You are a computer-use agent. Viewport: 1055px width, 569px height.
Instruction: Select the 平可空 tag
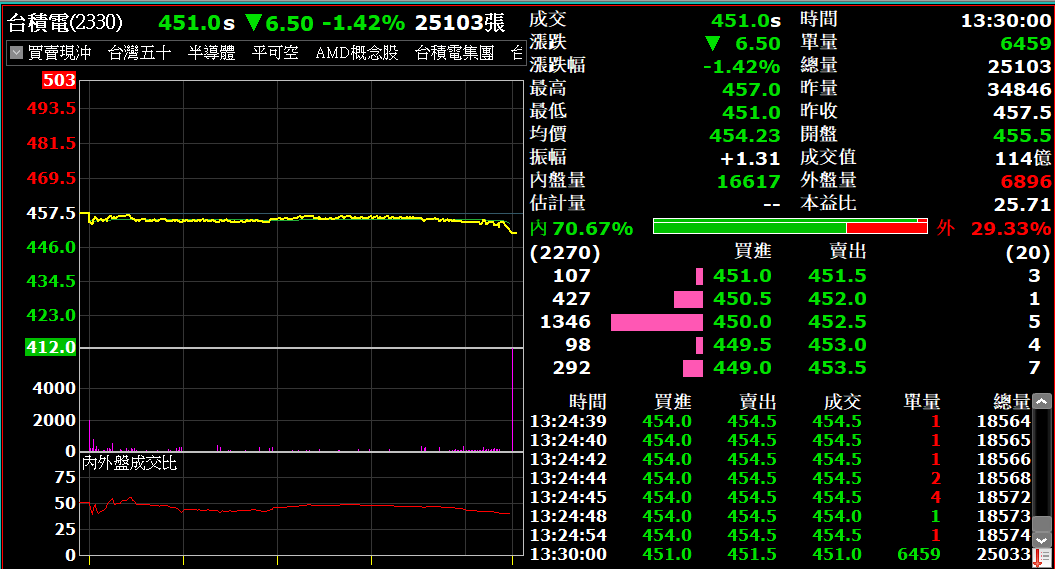[x=275, y=52]
